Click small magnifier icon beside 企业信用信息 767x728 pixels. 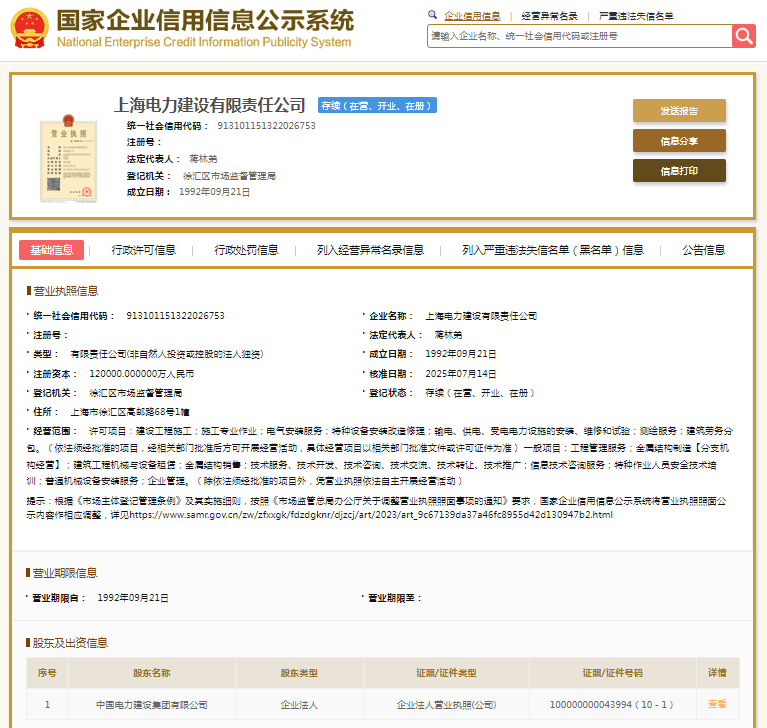coord(432,15)
